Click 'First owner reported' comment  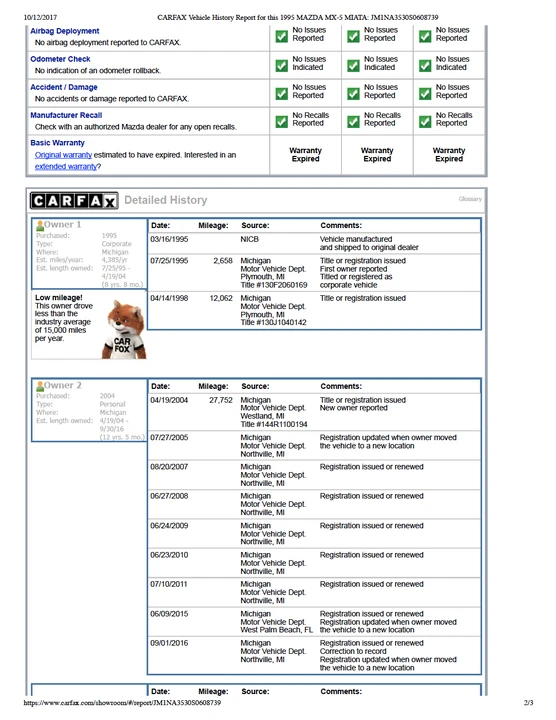354,269
